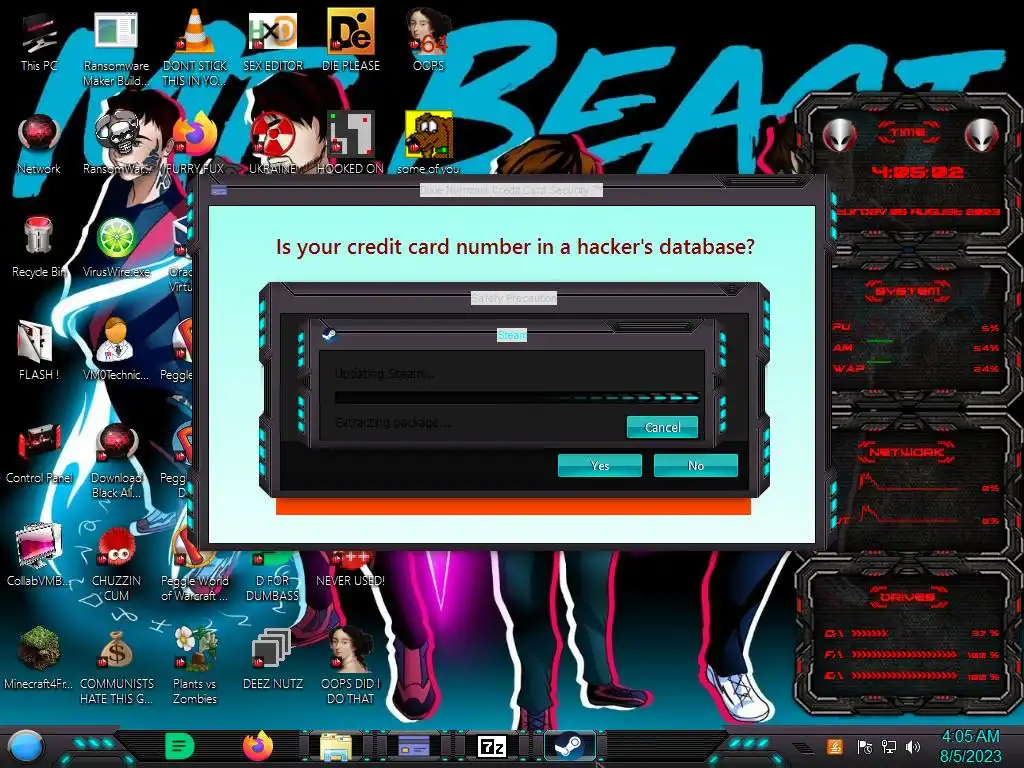Click the SYSTEM gadget header
Screen dimensions: 1024x768
click(x=908, y=291)
